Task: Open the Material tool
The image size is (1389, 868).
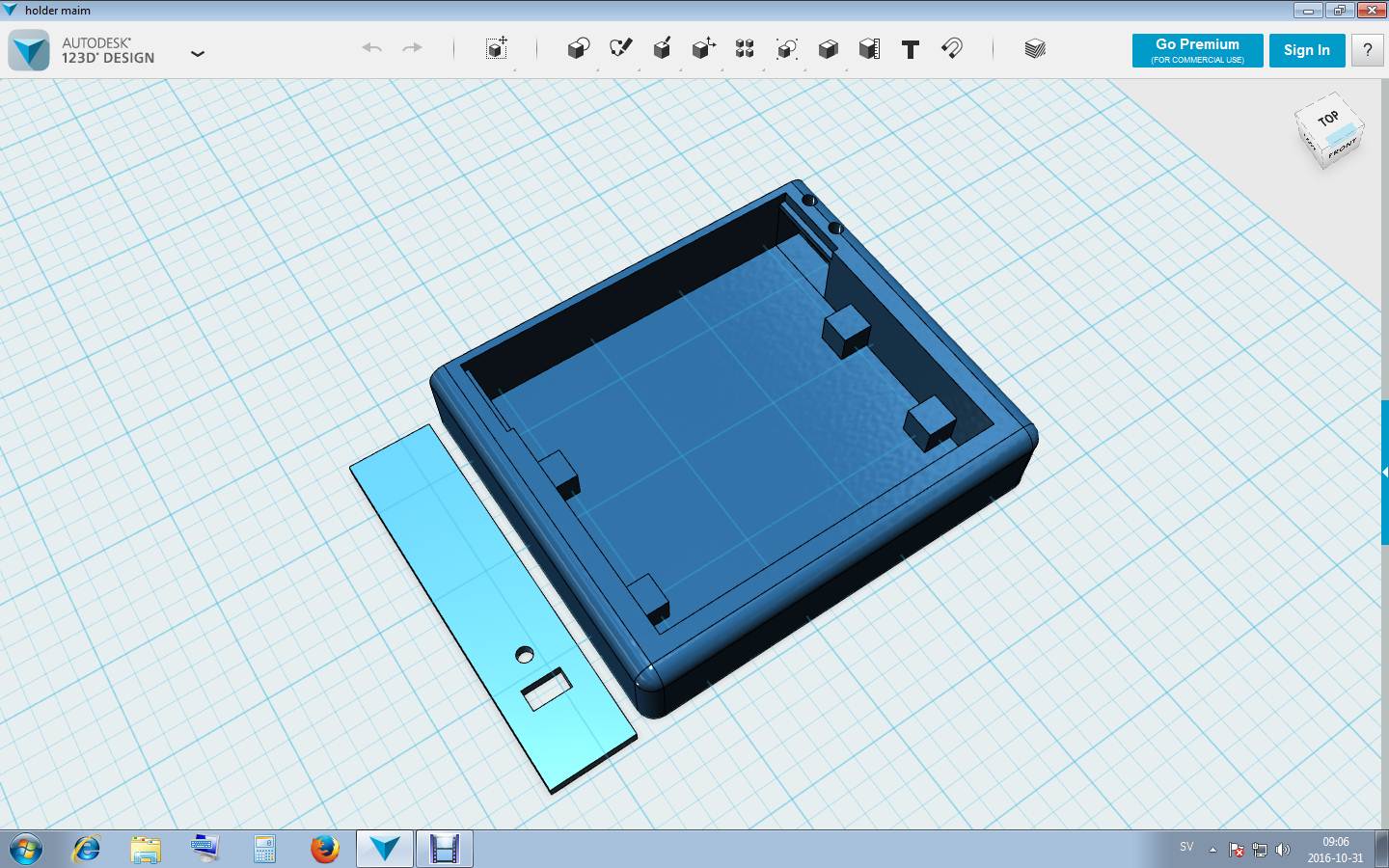Action: 1035,48
